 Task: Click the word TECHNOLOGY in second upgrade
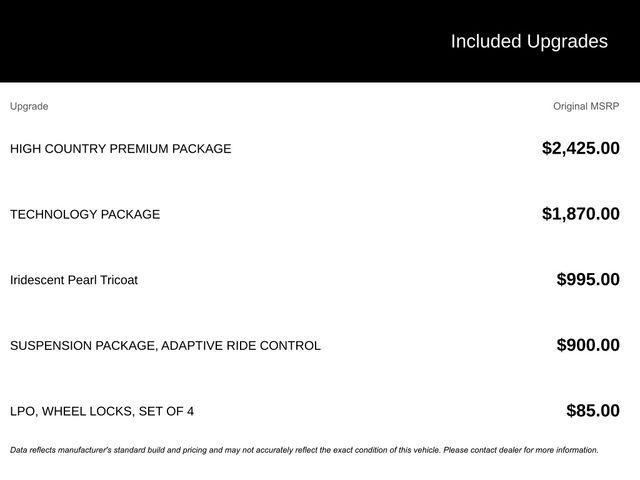click(x=53, y=214)
